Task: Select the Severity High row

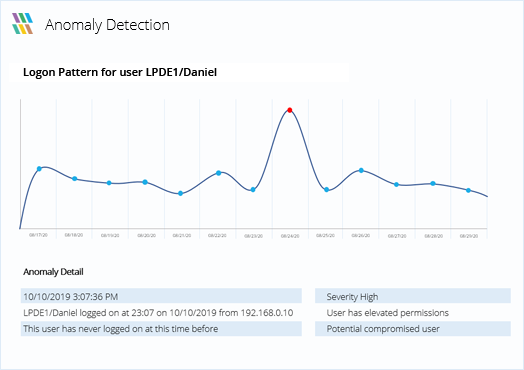Action: [413, 296]
